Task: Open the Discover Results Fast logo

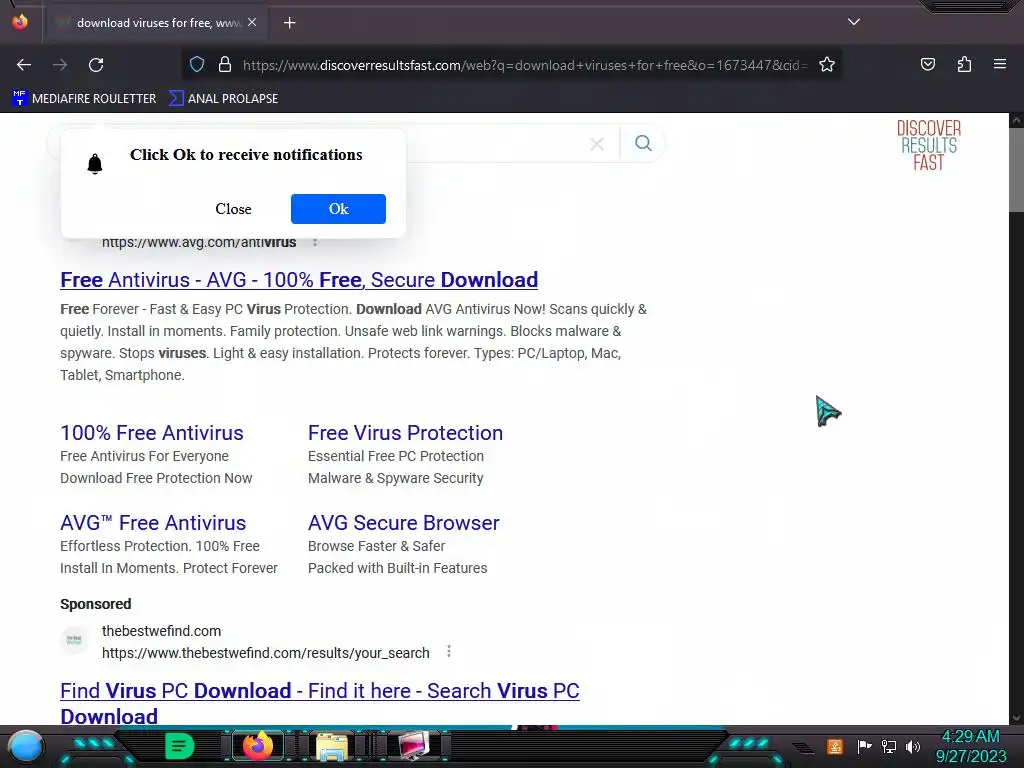Action: click(929, 145)
